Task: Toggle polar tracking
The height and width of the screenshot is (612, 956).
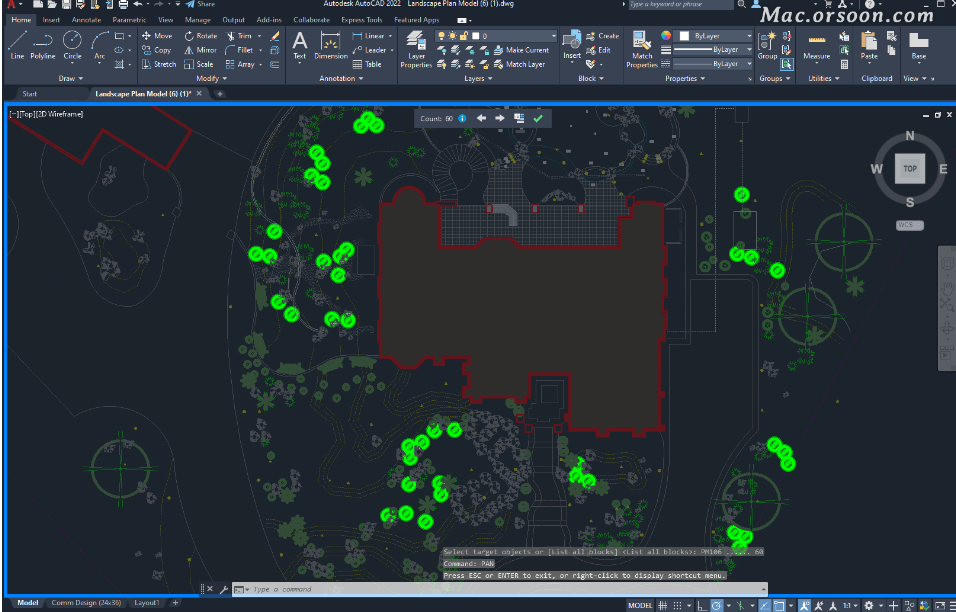Action: [716, 606]
